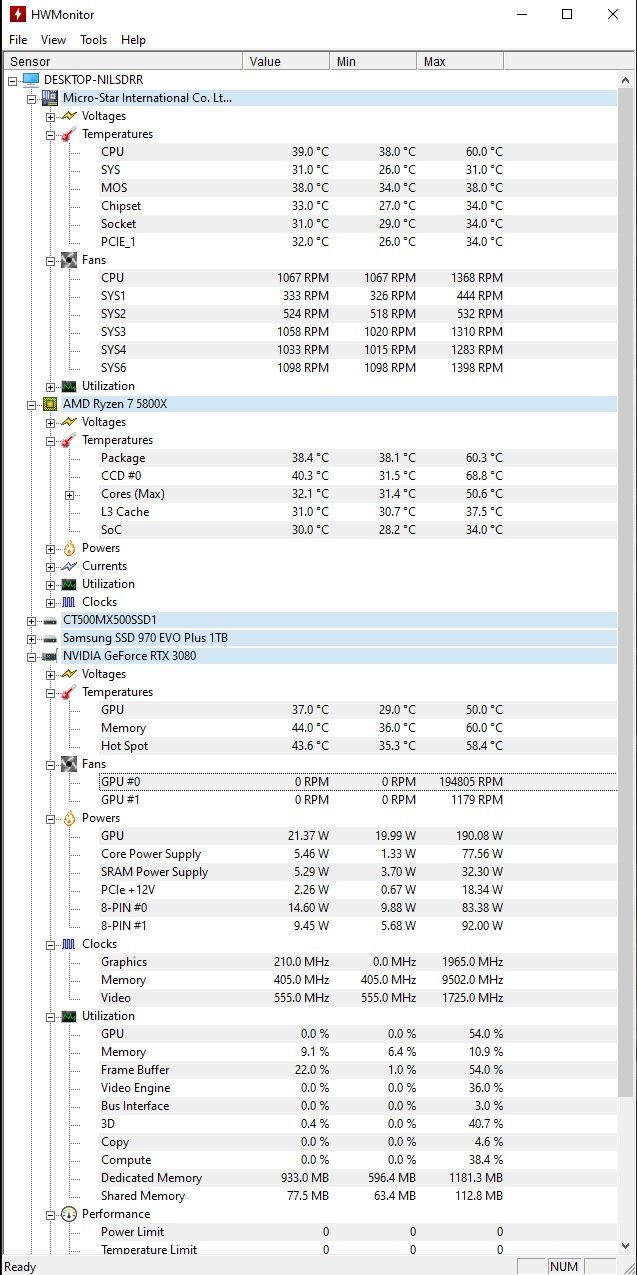Select the CCD #0 temperature row
The height and width of the screenshot is (1275, 637).
358,476
